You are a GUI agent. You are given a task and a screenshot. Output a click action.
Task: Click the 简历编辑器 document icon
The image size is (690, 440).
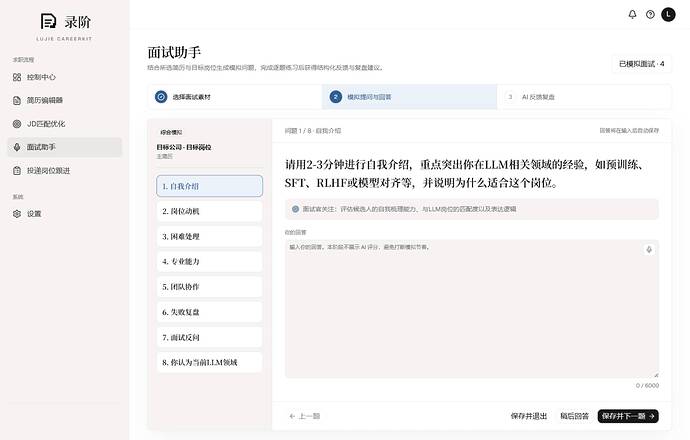tap(17, 100)
